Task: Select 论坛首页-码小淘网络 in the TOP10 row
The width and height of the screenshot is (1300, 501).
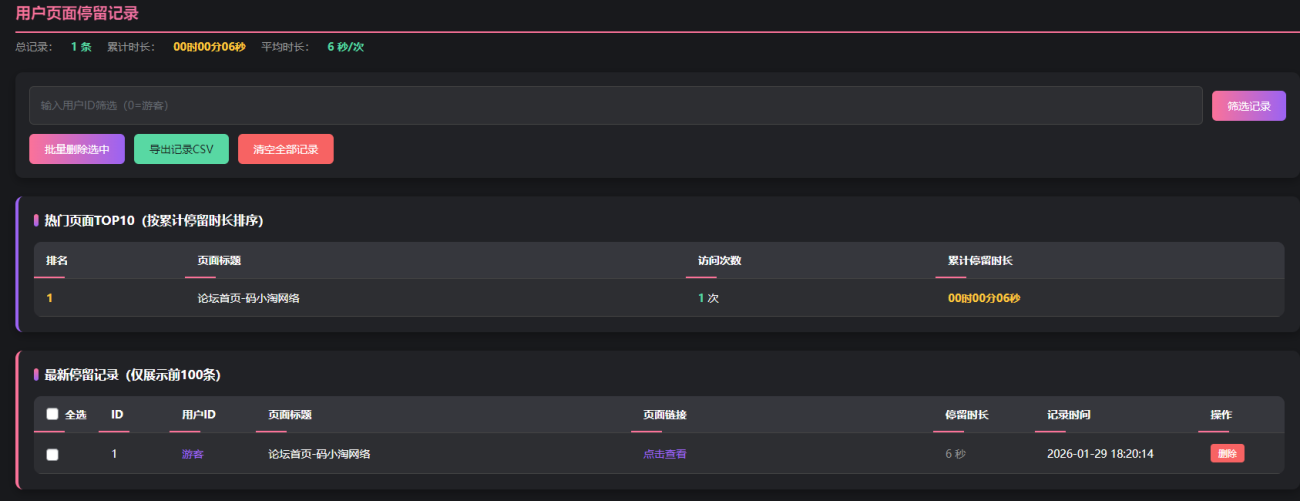Action: 248,298
